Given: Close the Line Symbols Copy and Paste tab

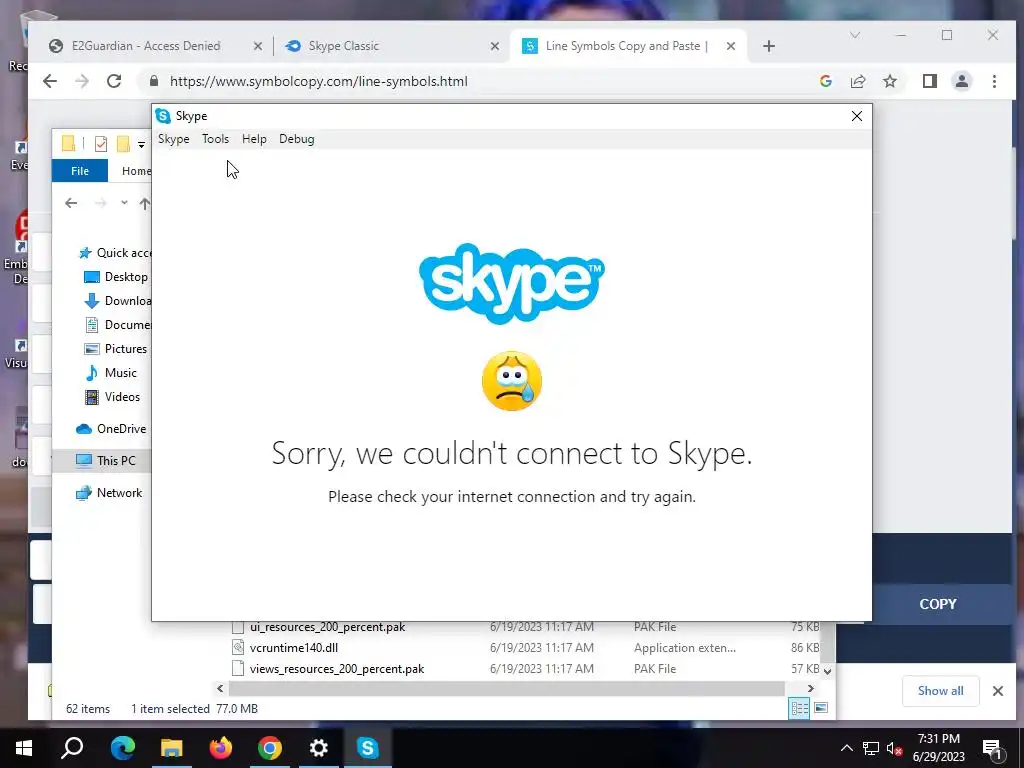Looking at the screenshot, I should 731,46.
